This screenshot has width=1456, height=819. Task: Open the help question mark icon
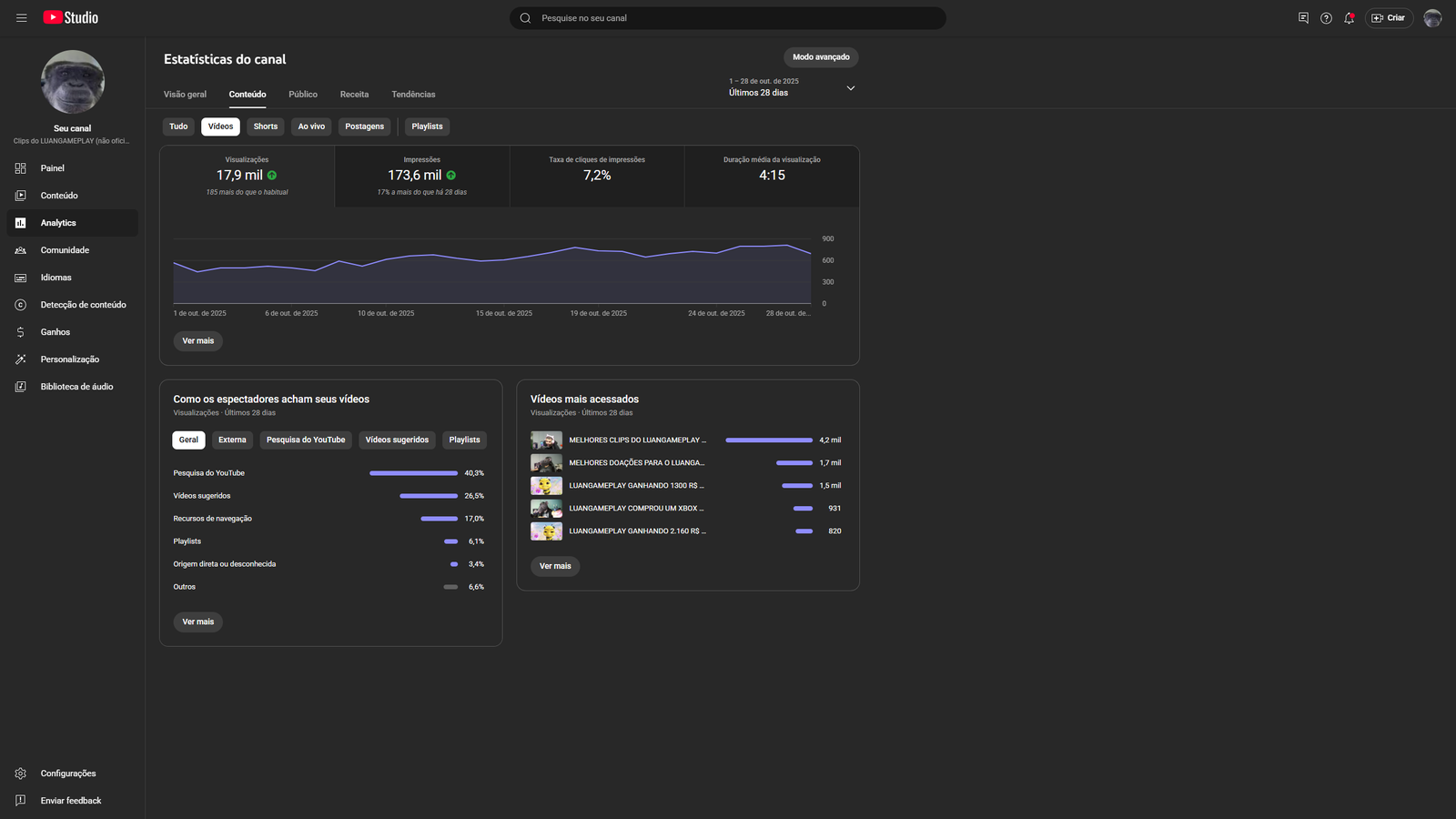click(x=1326, y=18)
